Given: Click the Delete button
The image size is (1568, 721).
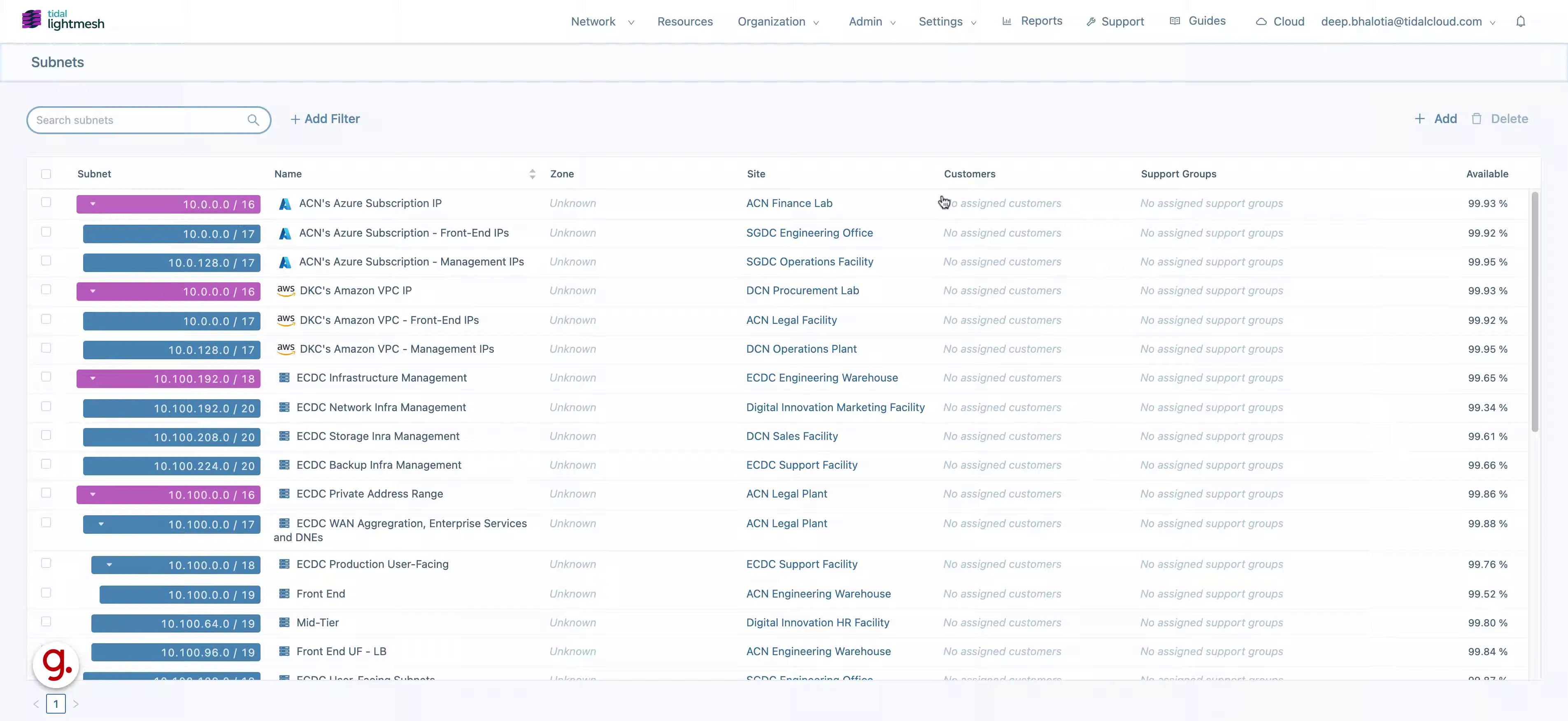Looking at the screenshot, I should 1500,119.
